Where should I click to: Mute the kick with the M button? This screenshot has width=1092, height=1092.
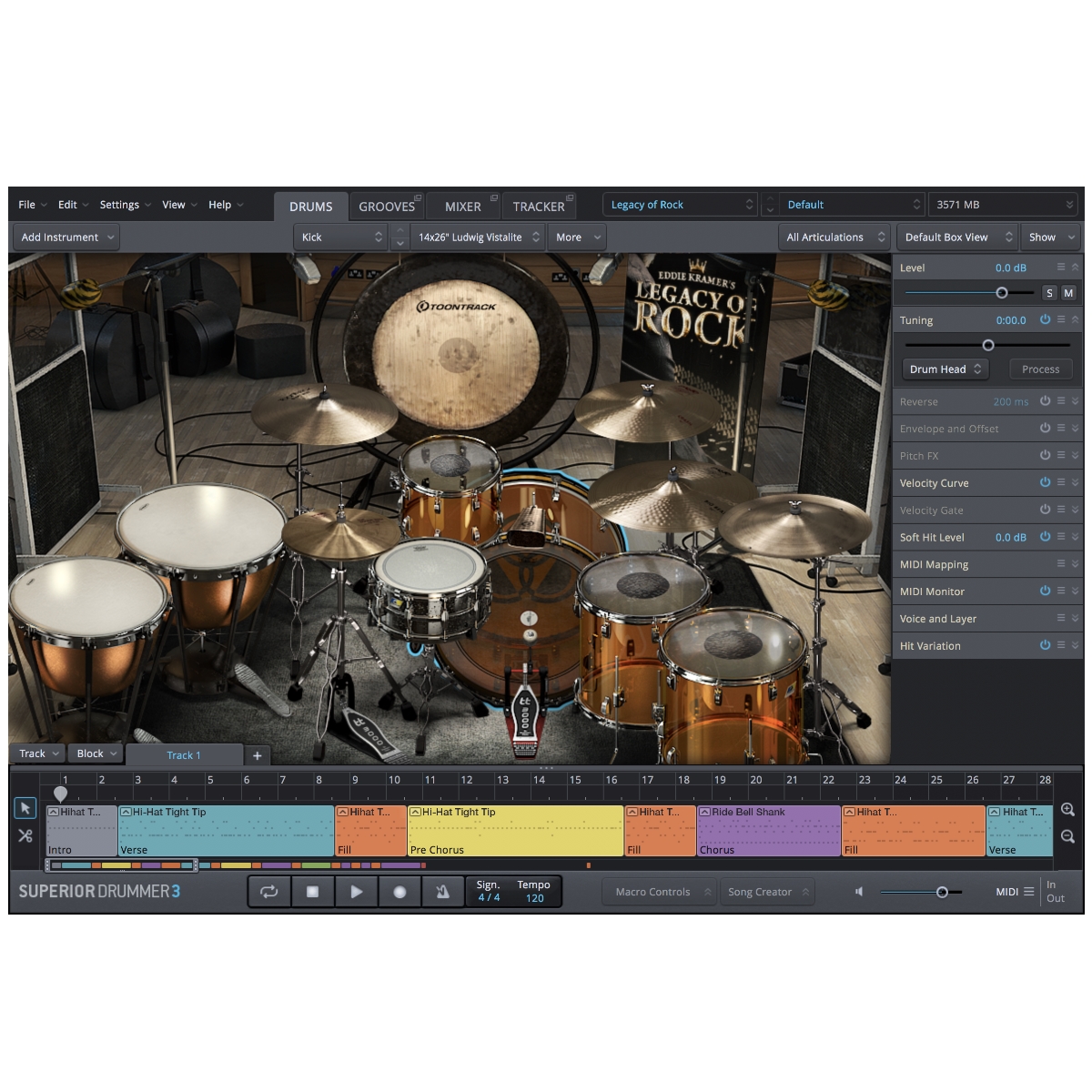click(x=1068, y=293)
